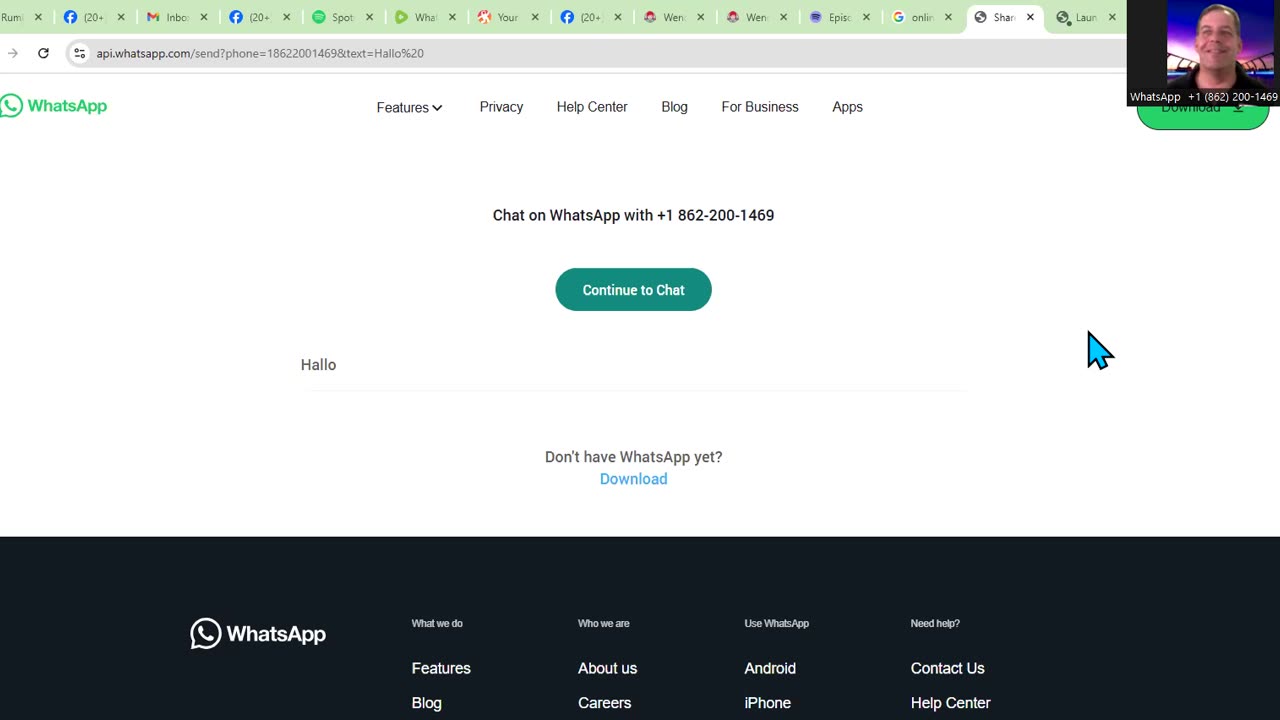Click the "Don't have WhatsApp yet?" text
This screenshot has width=1280, height=720.
pos(633,457)
